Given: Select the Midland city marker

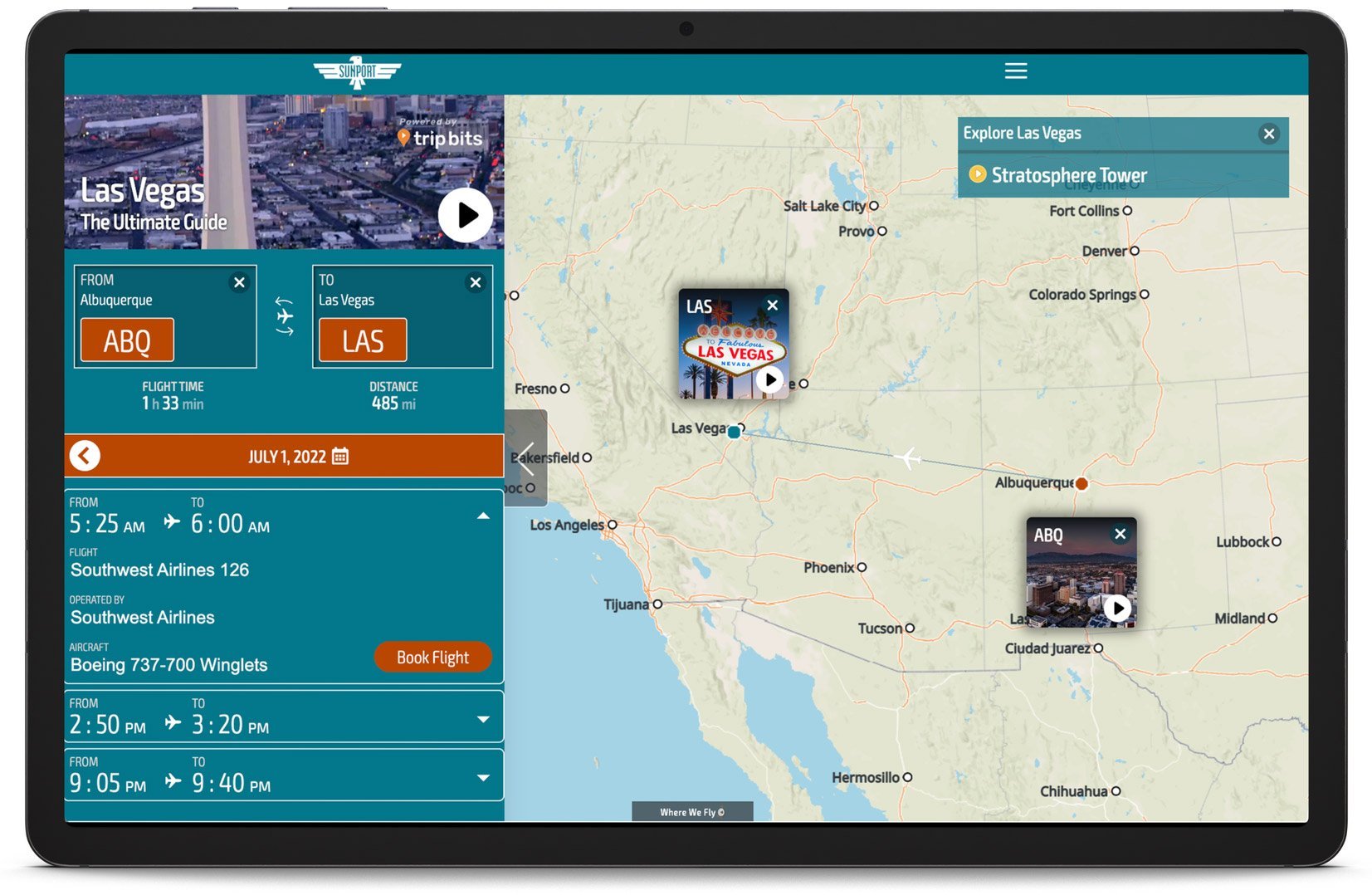Looking at the screenshot, I should coord(1272,618).
